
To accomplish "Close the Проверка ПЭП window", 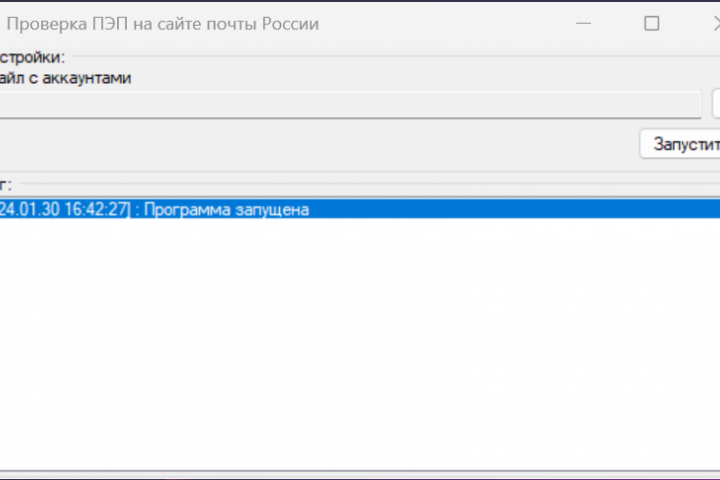I will pos(716,23).
